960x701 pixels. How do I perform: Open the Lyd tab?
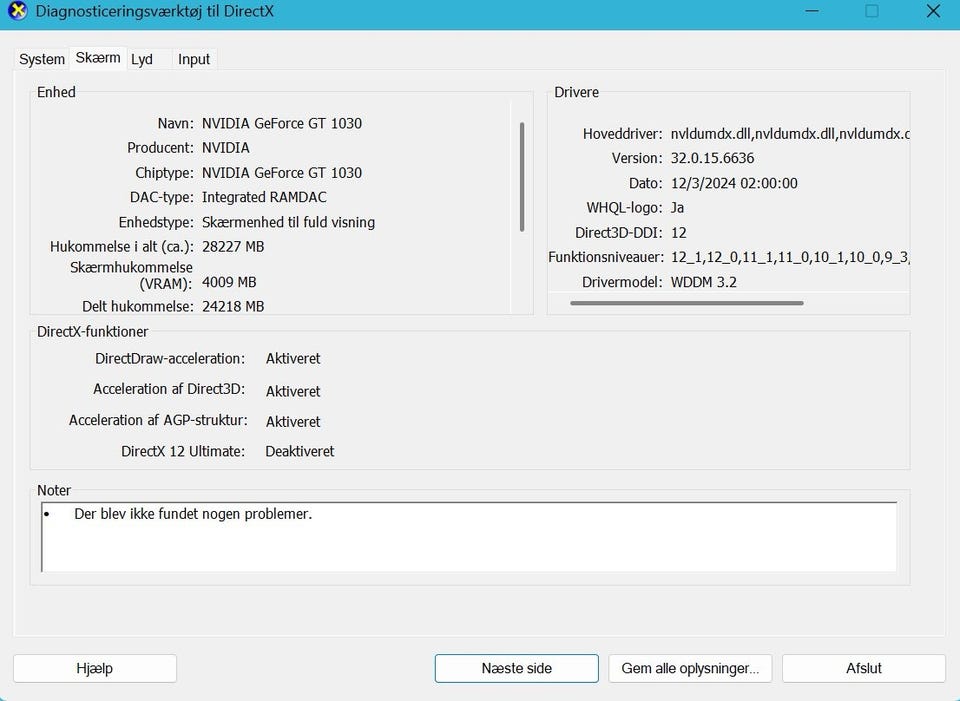click(x=142, y=59)
